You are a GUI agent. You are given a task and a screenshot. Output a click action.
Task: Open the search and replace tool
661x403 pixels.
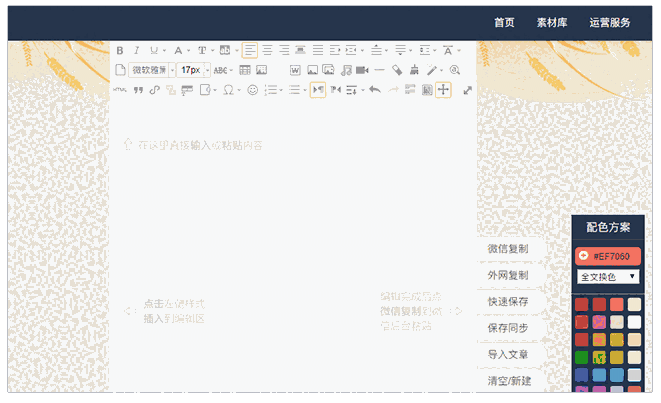pyautogui.click(x=454, y=70)
